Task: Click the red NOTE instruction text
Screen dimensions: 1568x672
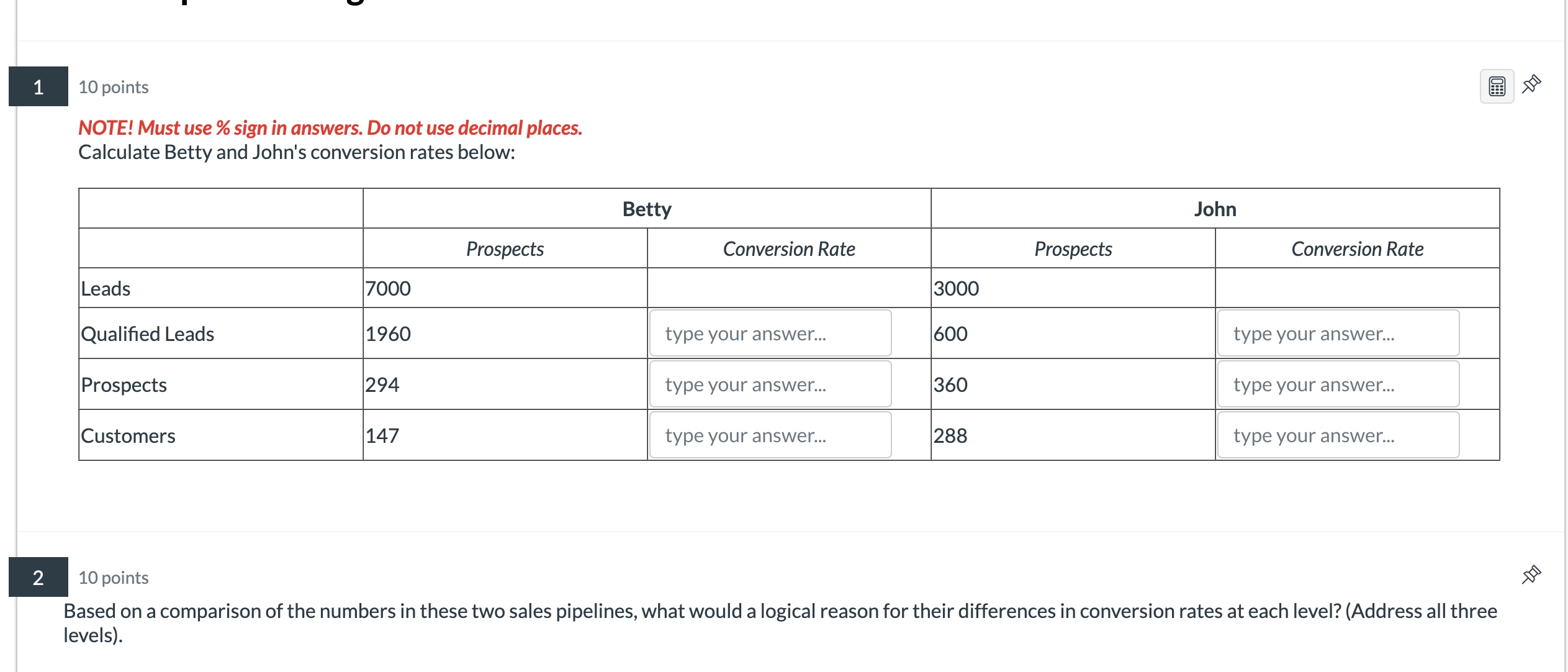Action: [330, 128]
